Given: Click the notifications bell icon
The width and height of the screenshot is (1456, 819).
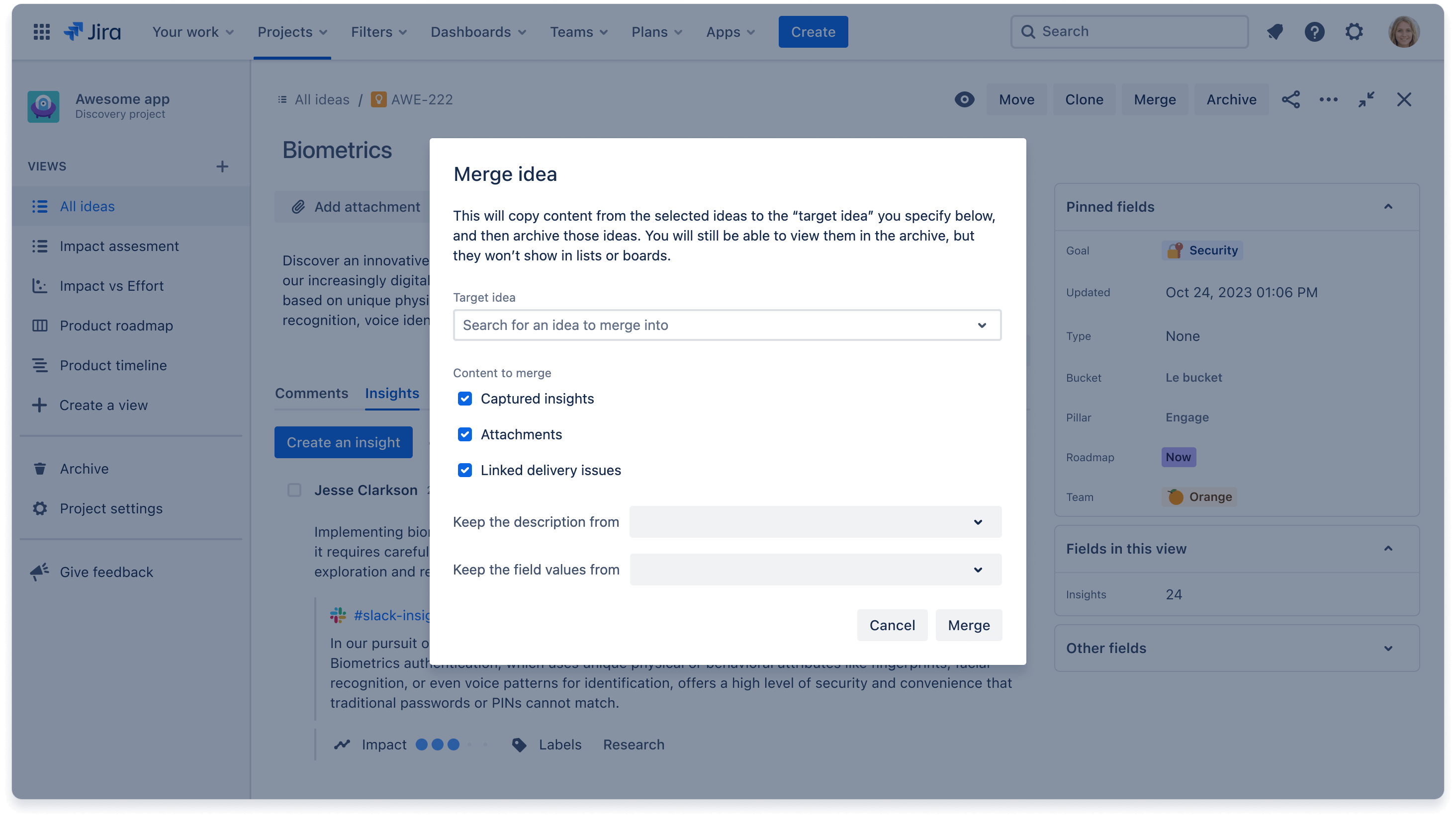Looking at the screenshot, I should click(1275, 32).
